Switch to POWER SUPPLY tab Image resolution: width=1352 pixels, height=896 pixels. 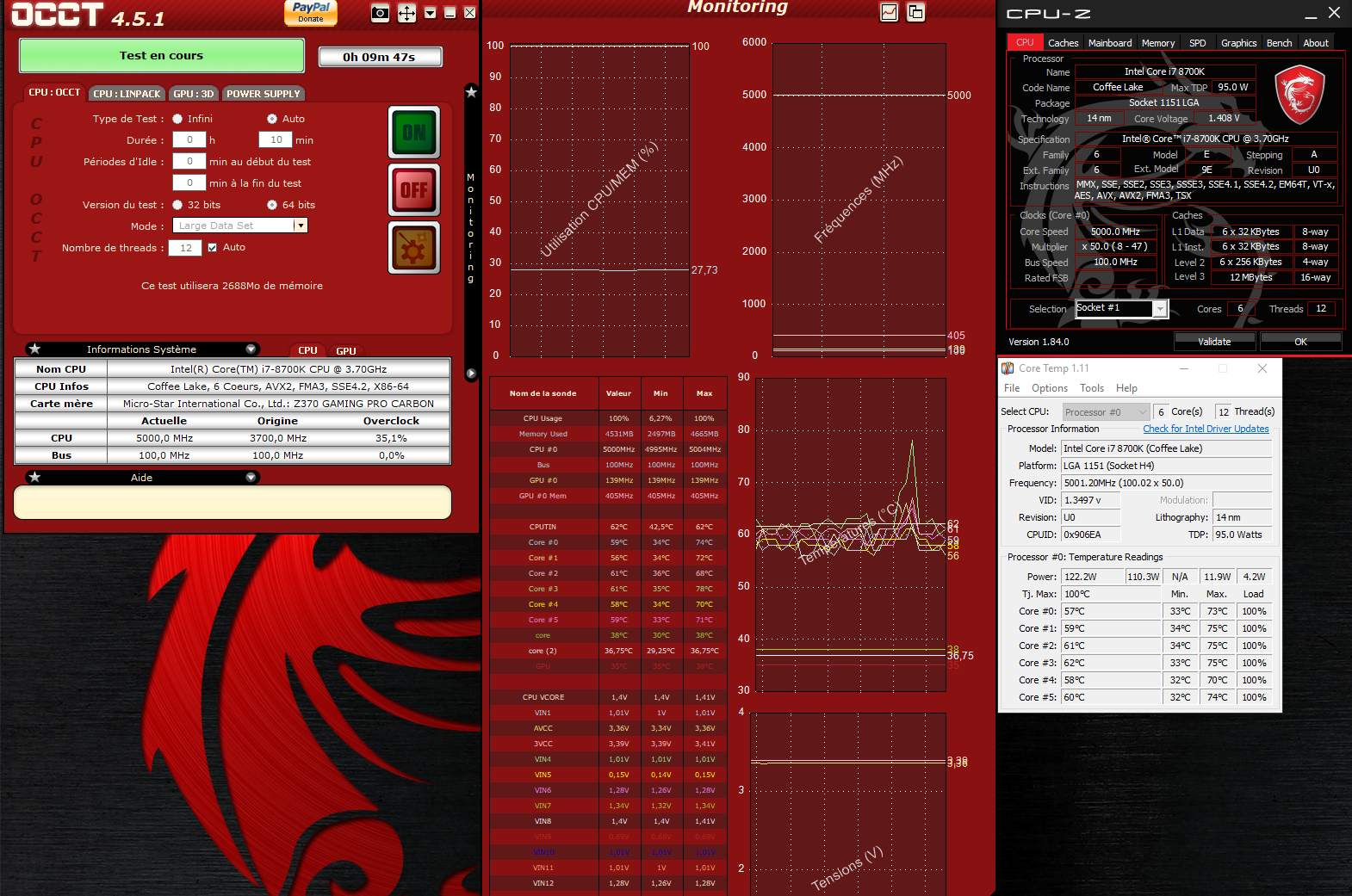tap(264, 94)
